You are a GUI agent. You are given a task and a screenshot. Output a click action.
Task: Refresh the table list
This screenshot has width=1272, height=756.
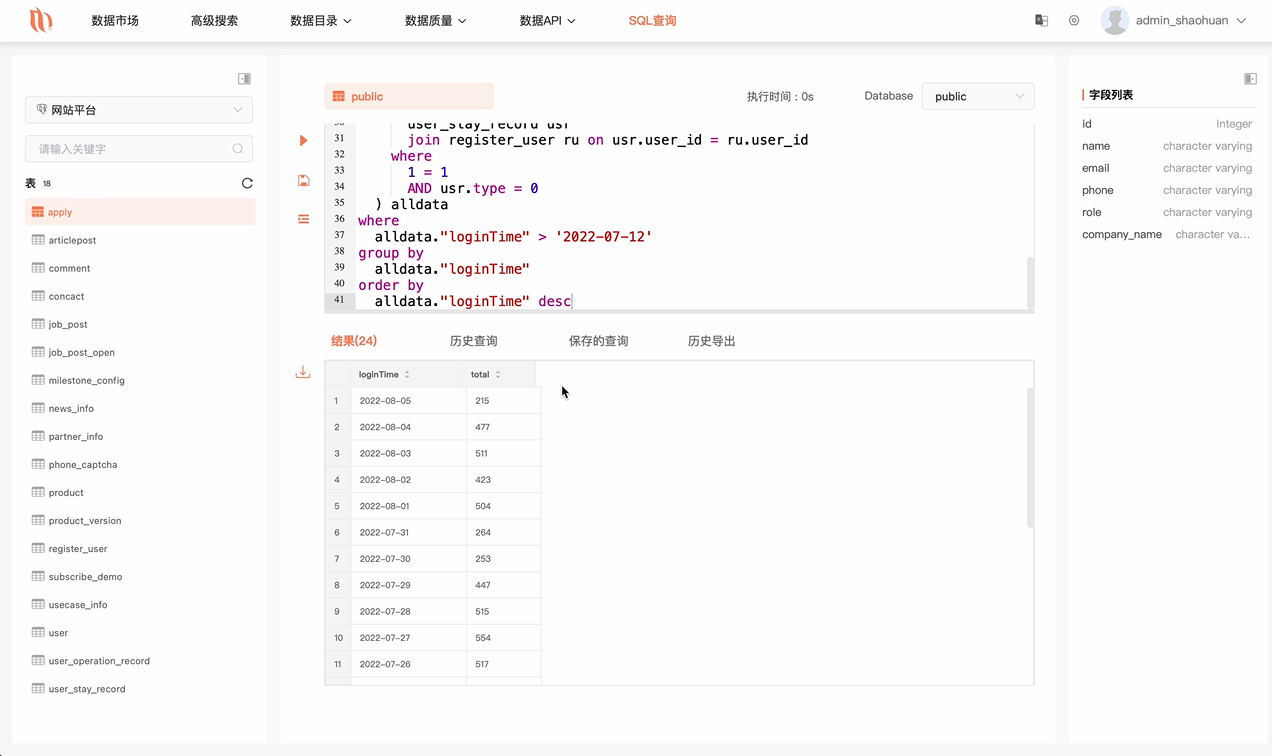pyautogui.click(x=247, y=183)
